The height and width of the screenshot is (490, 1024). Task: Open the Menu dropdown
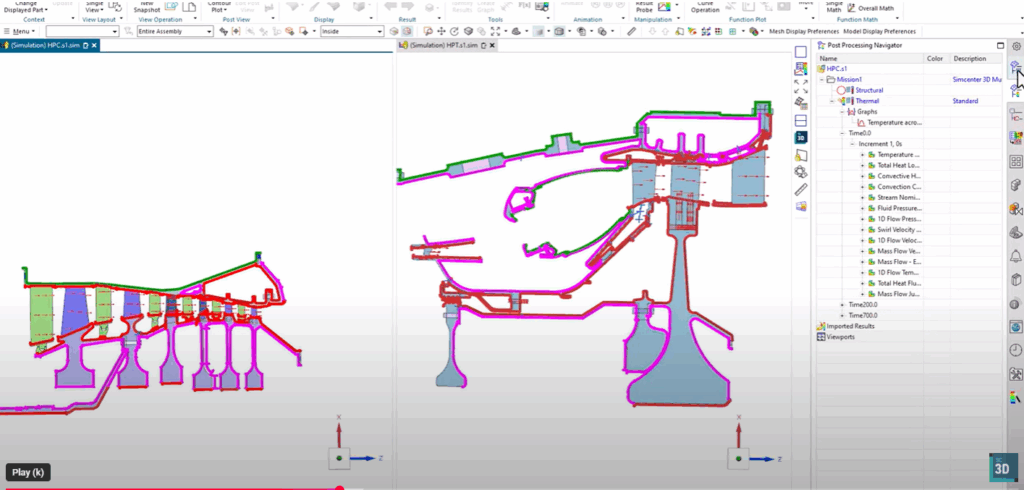click(x=20, y=31)
